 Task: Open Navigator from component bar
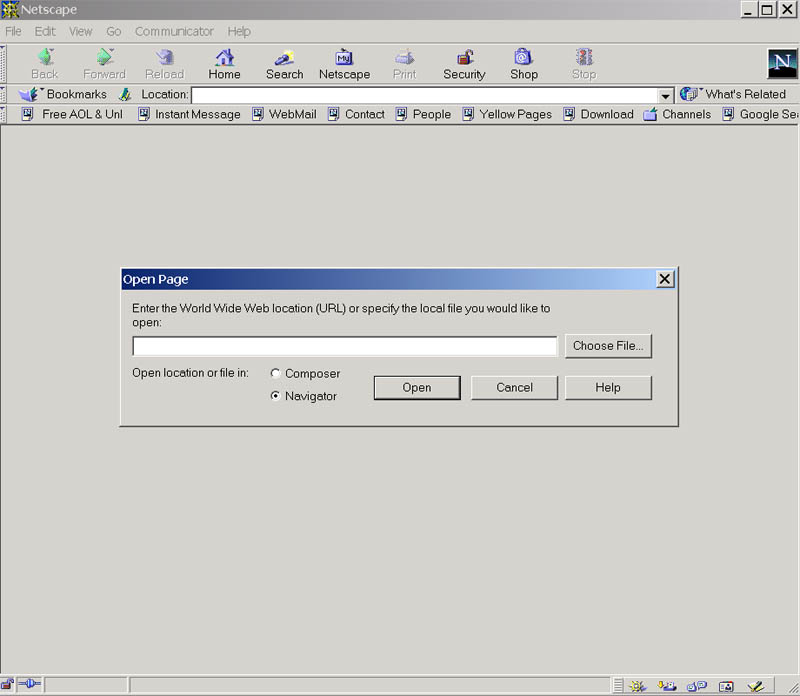click(637, 686)
